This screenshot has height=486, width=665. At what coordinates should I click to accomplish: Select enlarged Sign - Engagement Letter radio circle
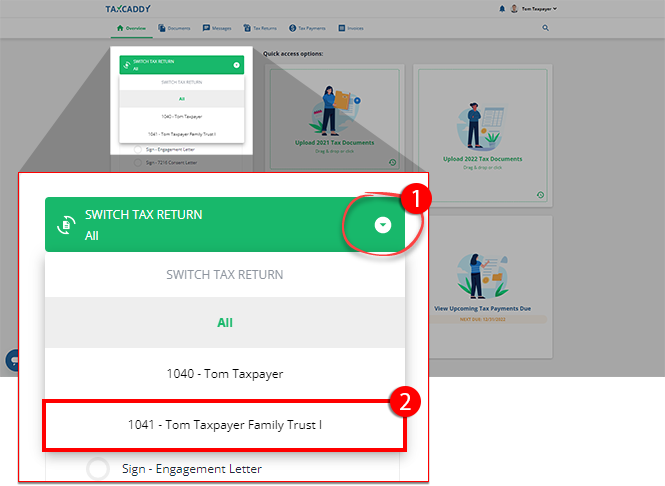[98, 469]
